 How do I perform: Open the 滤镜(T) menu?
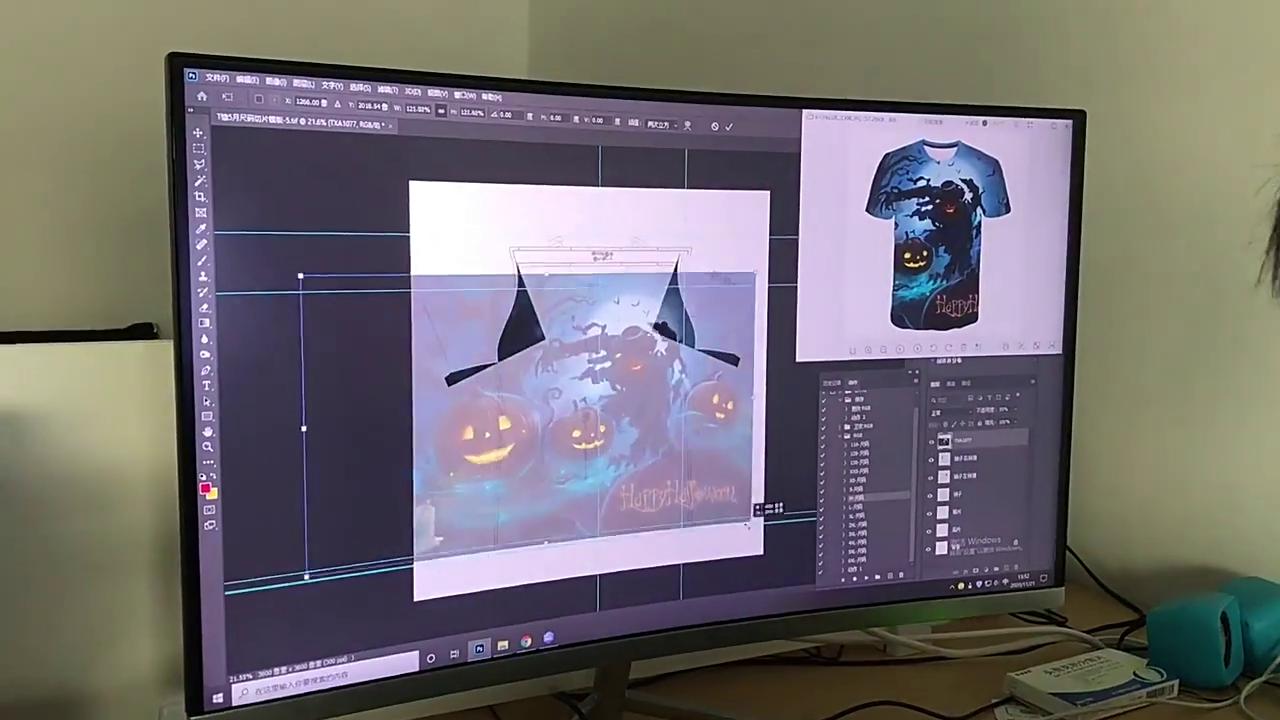point(387,90)
